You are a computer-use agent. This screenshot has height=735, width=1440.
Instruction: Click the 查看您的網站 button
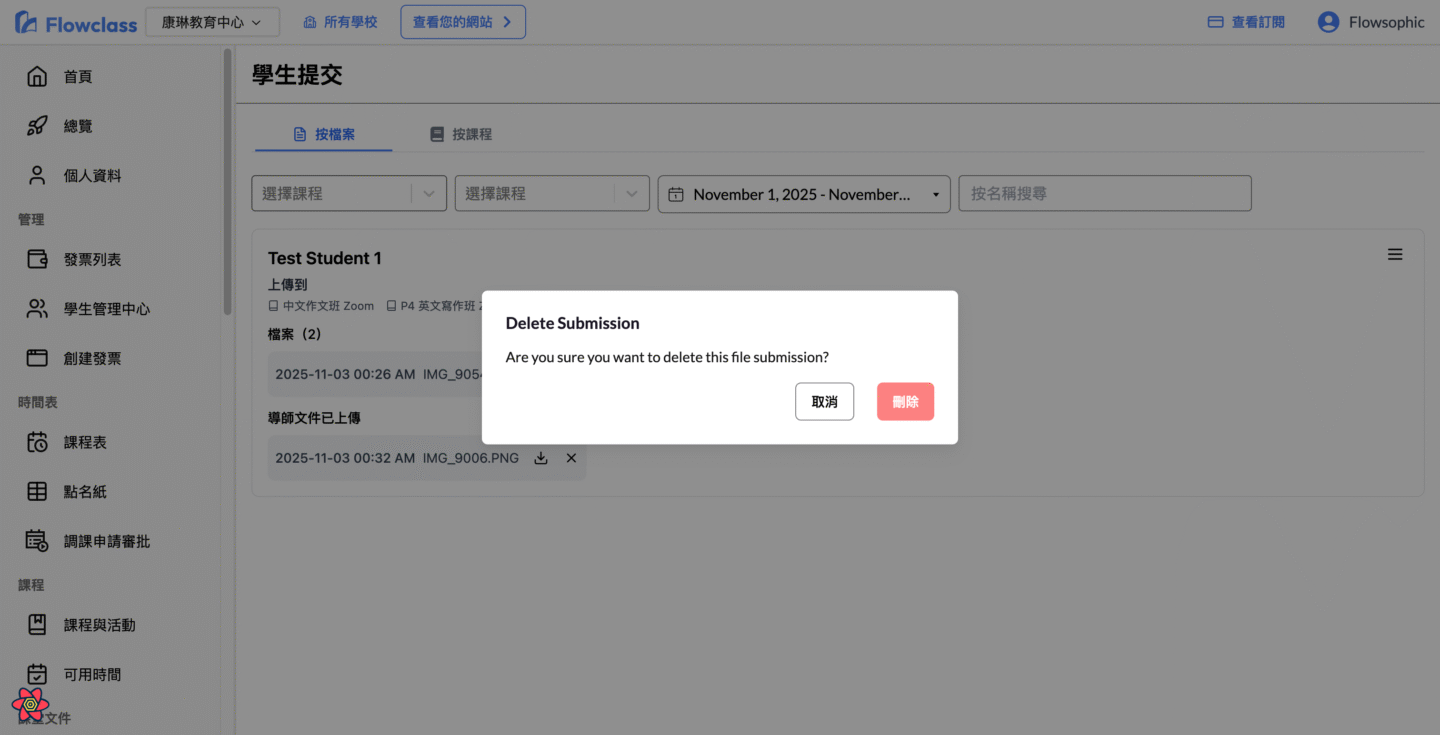tap(463, 22)
